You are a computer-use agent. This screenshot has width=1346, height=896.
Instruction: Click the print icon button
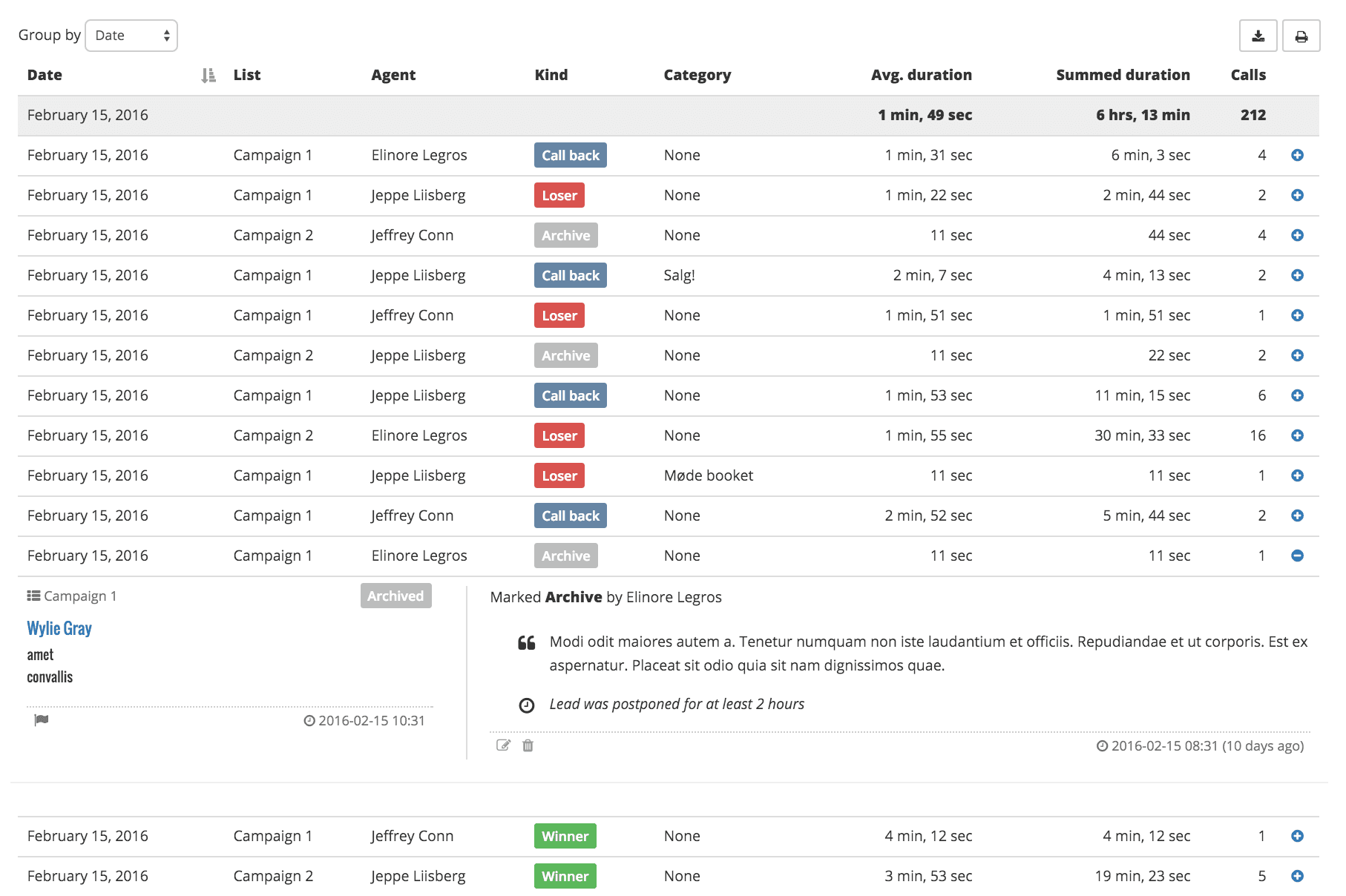pyautogui.click(x=1301, y=36)
